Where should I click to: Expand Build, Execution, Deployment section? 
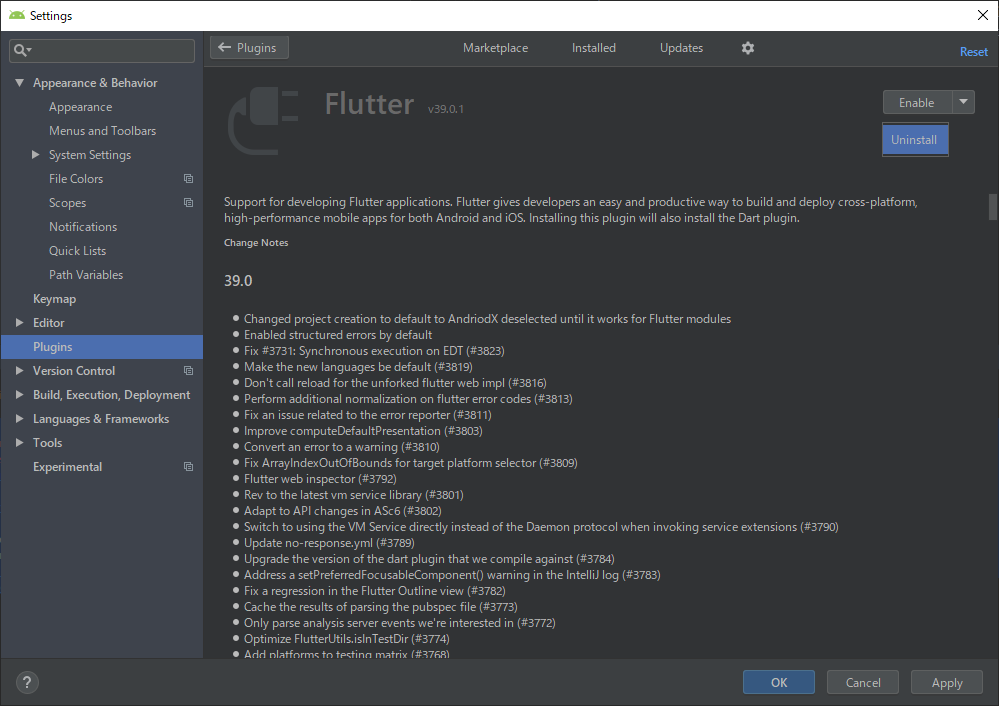point(20,395)
